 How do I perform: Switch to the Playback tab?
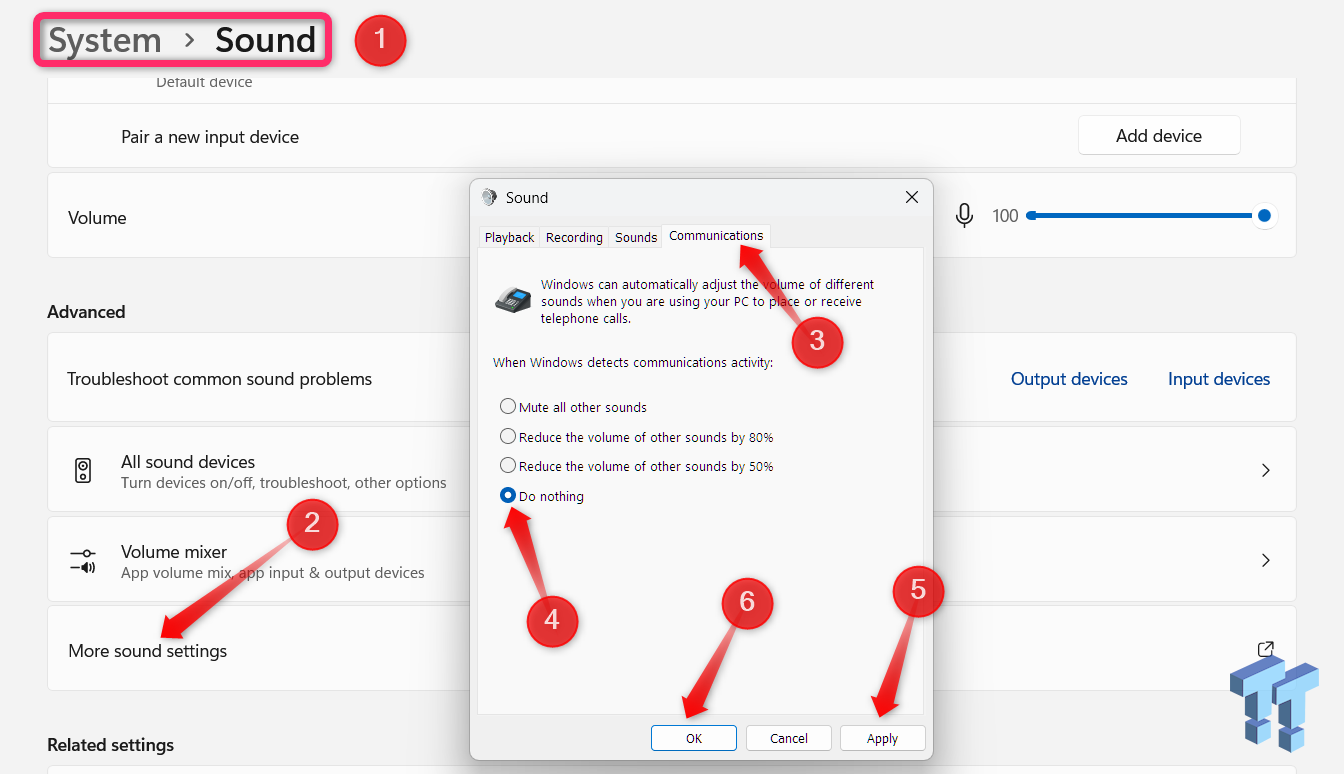(509, 237)
